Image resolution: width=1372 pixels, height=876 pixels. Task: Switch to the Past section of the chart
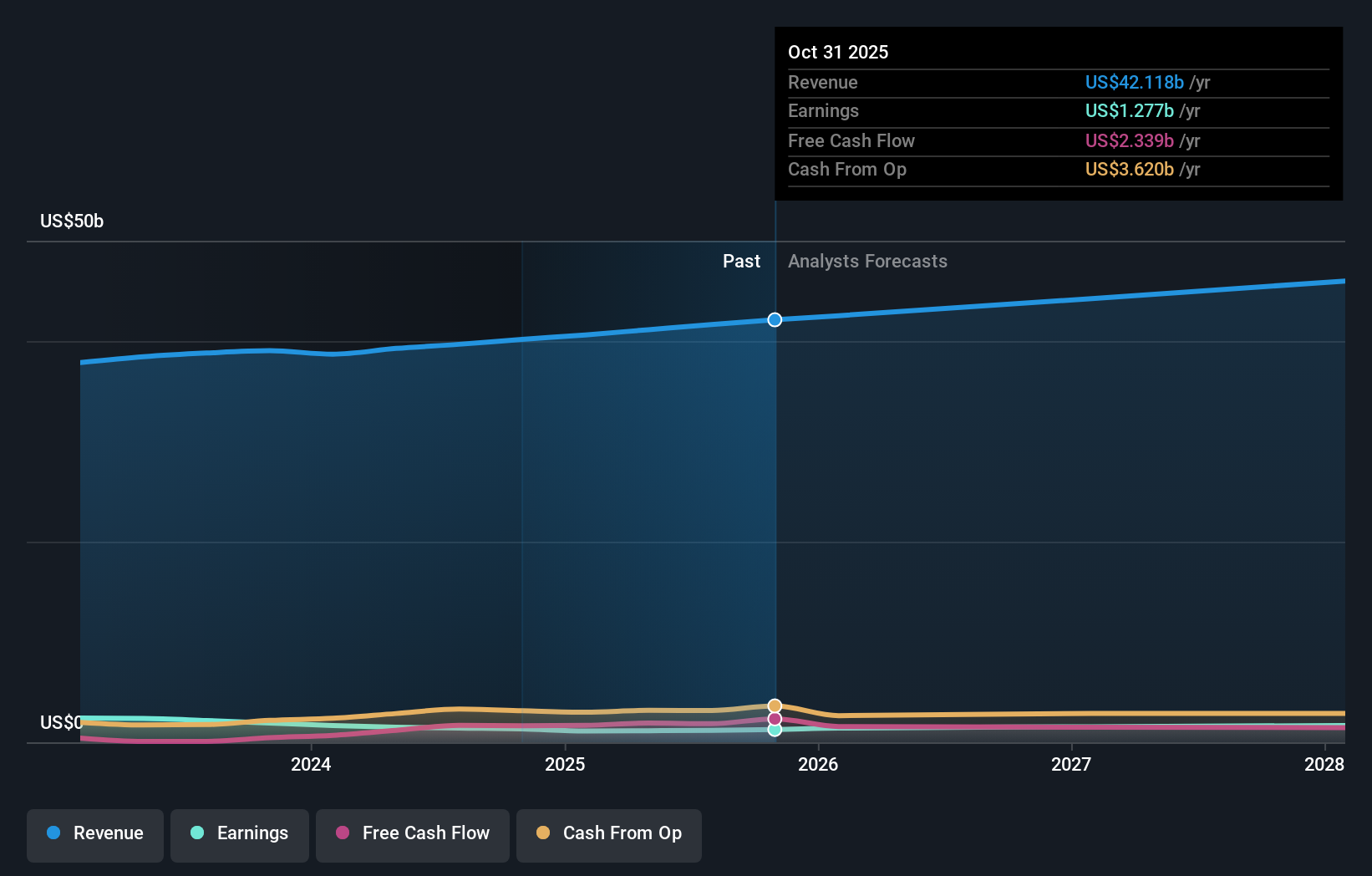(741, 261)
